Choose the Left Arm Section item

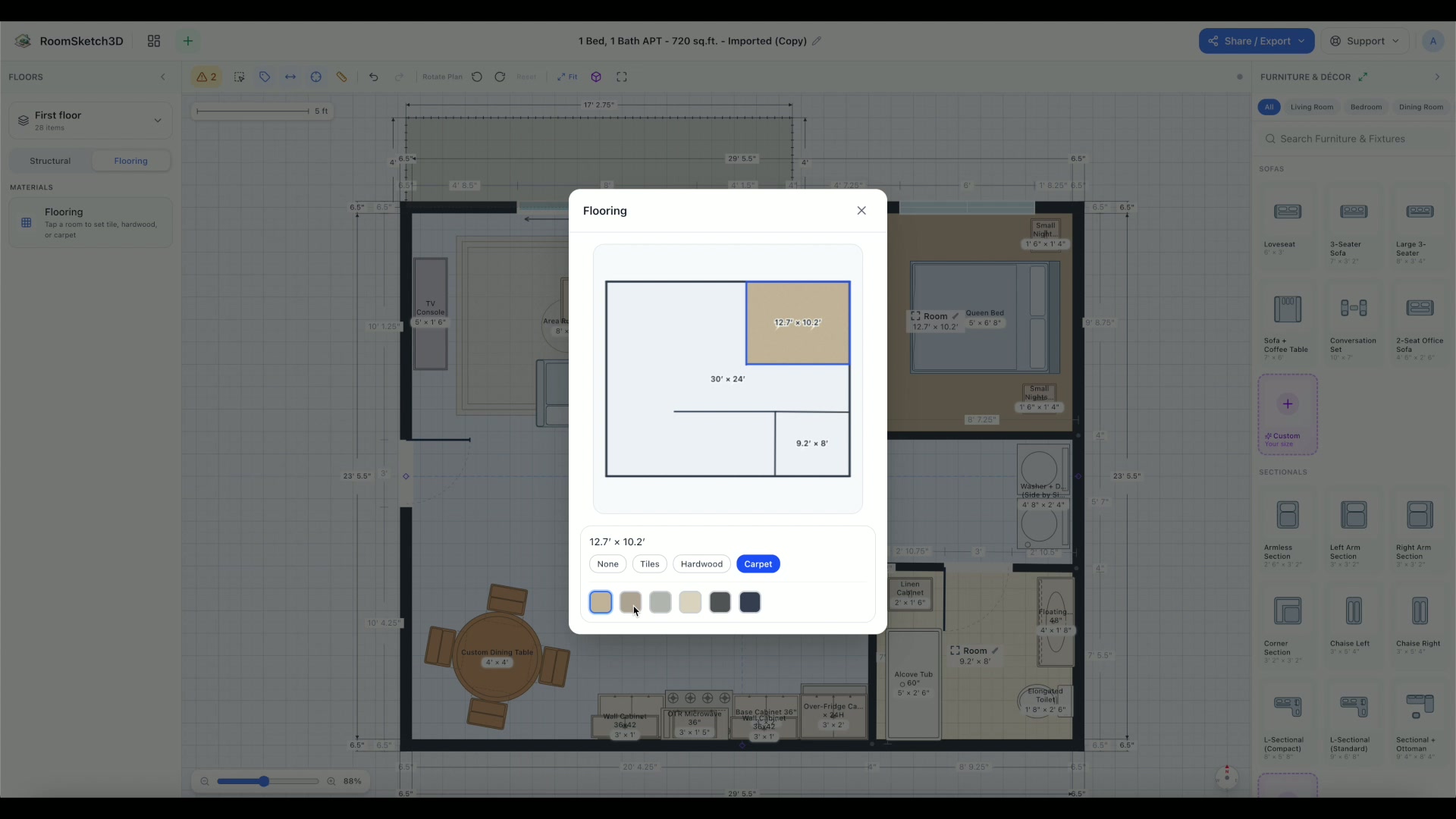[1354, 529]
